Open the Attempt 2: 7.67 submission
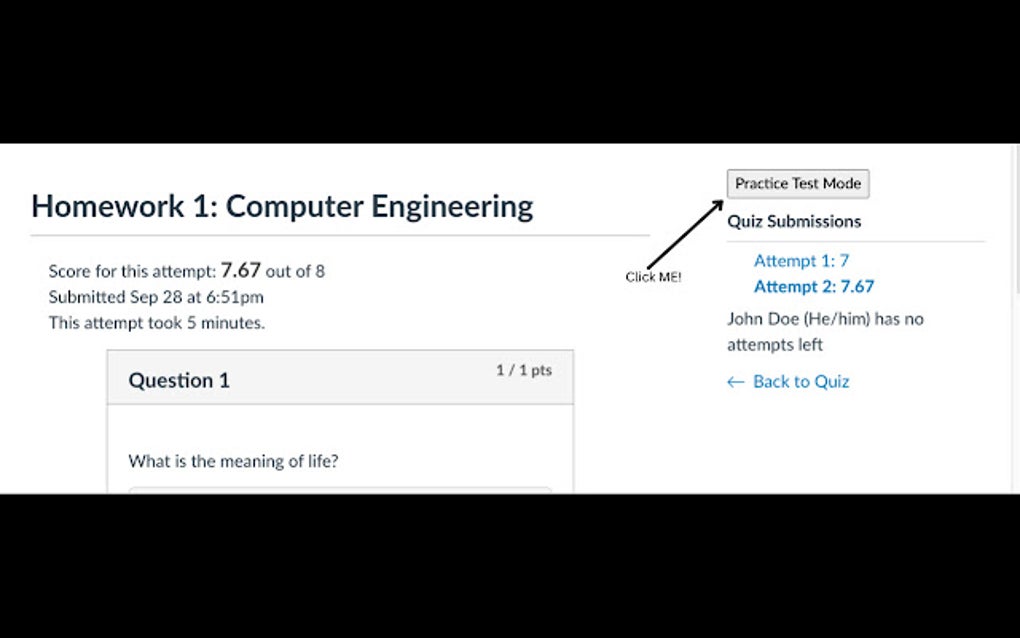1020x638 pixels. tap(813, 286)
